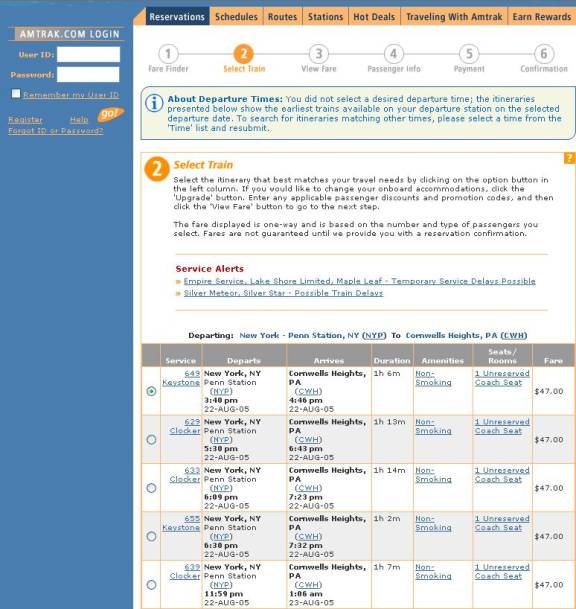The width and height of the screenshot is (576, 609).
Task: Click the orange go! login button
Action: tap(111, 114)
